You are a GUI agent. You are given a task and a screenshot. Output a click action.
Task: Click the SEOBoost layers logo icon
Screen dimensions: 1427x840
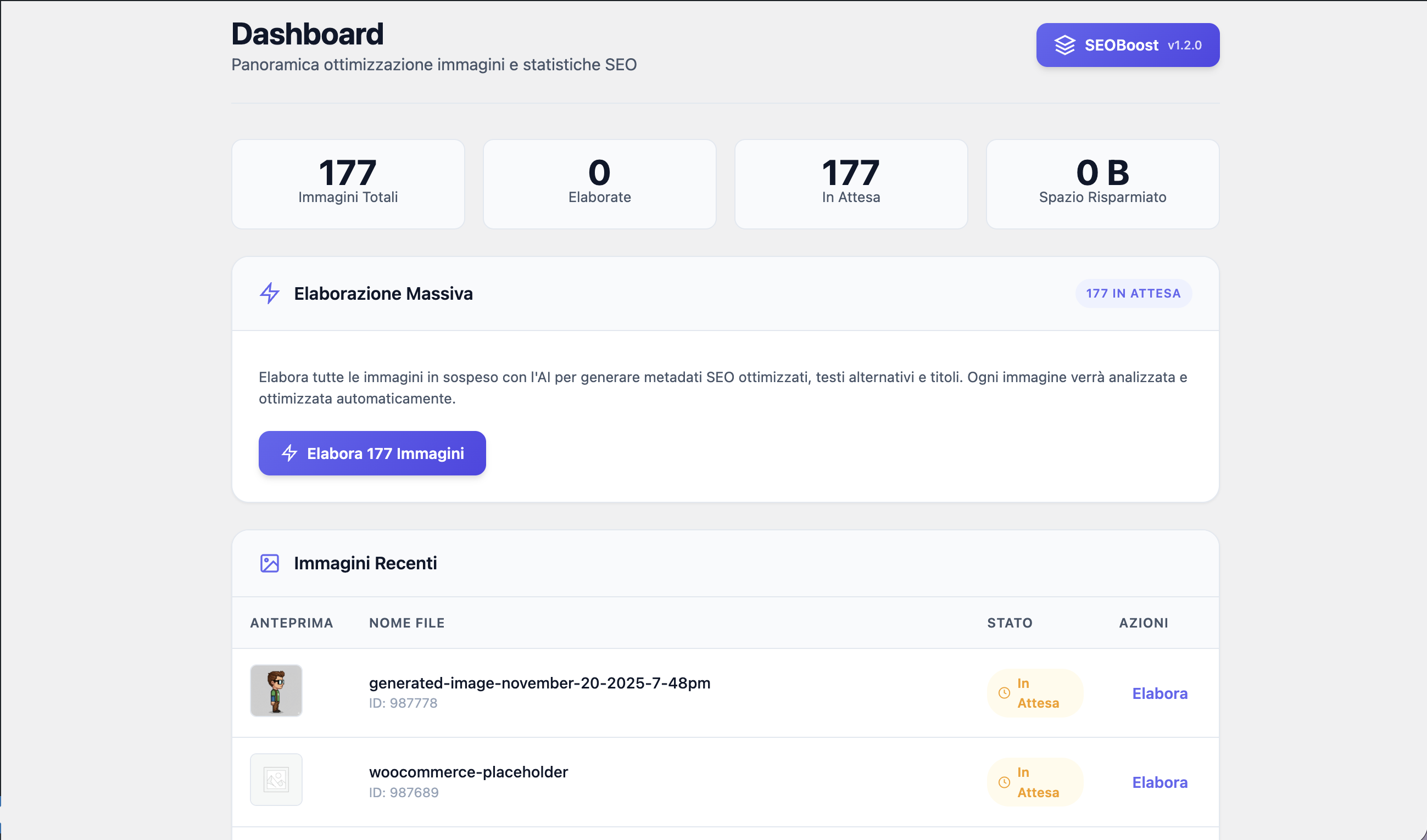click(1064, 45)
